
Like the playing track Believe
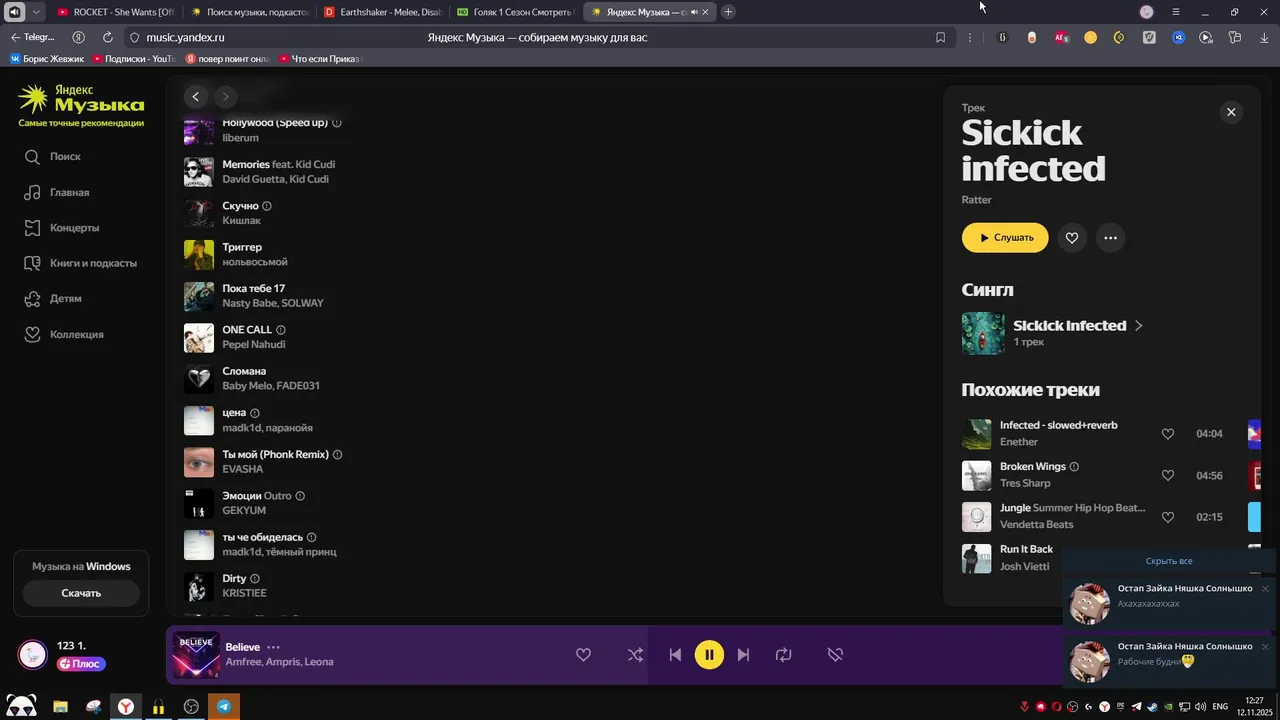tap(583, 655)
